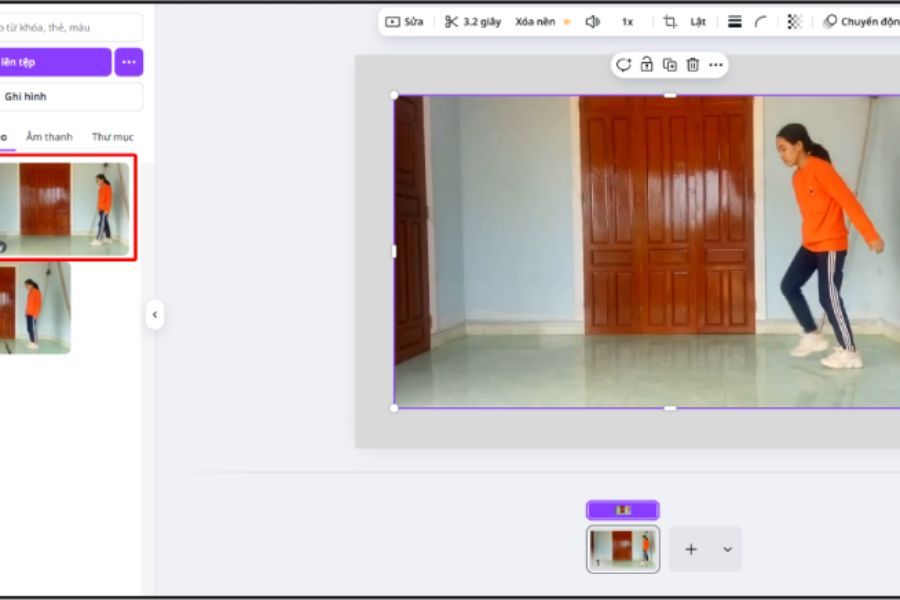Open the line weight border style icon

pos(735,21)
